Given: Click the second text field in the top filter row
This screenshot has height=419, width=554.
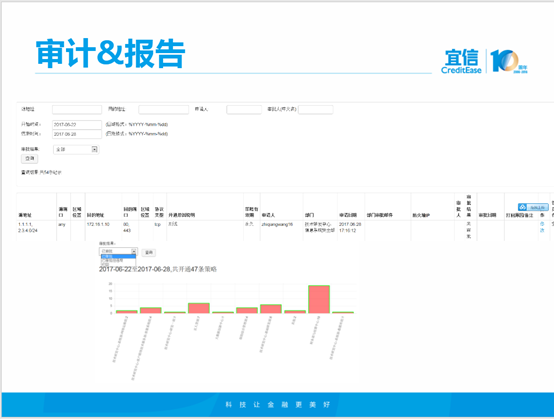Looking at the screenshot, I should pos(164,110).
